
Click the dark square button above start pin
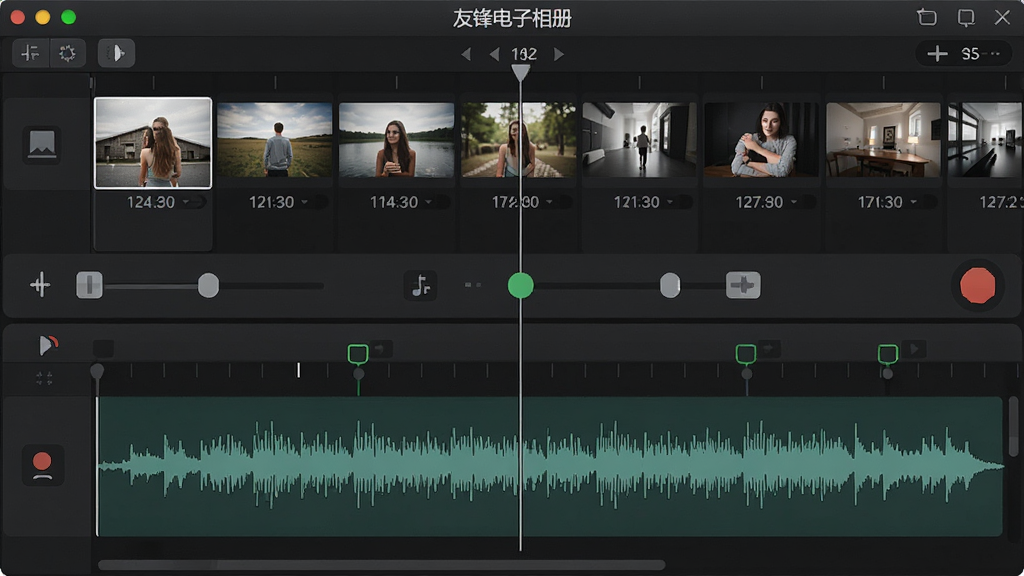(x=103, y=349)
